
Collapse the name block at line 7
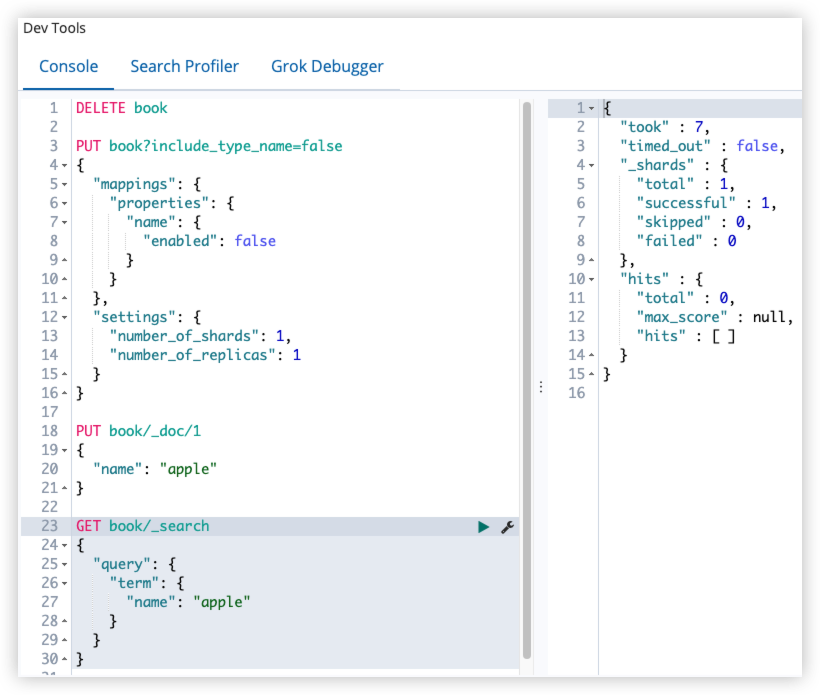coord(64,223)
